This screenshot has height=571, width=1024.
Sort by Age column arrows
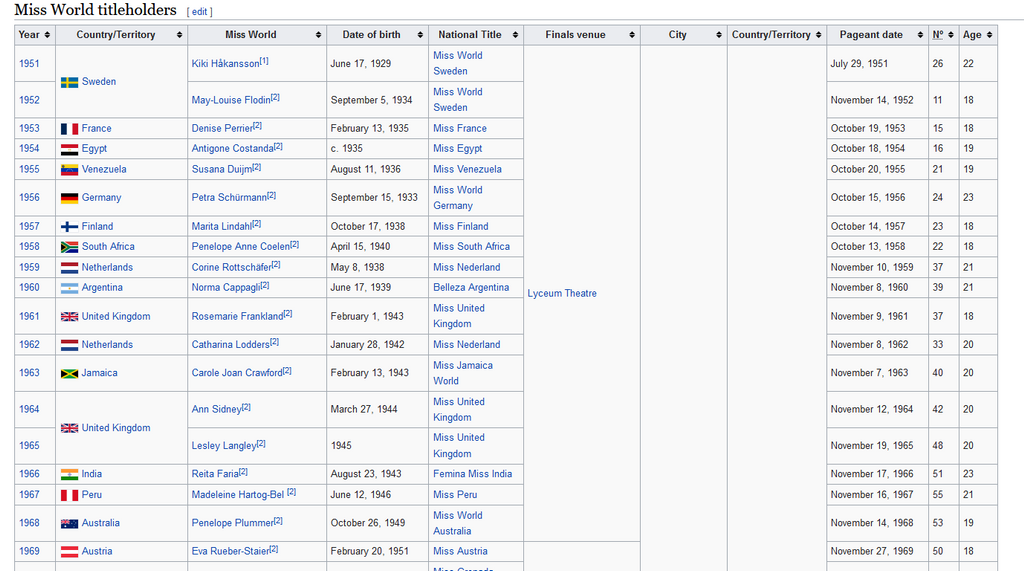989,35
